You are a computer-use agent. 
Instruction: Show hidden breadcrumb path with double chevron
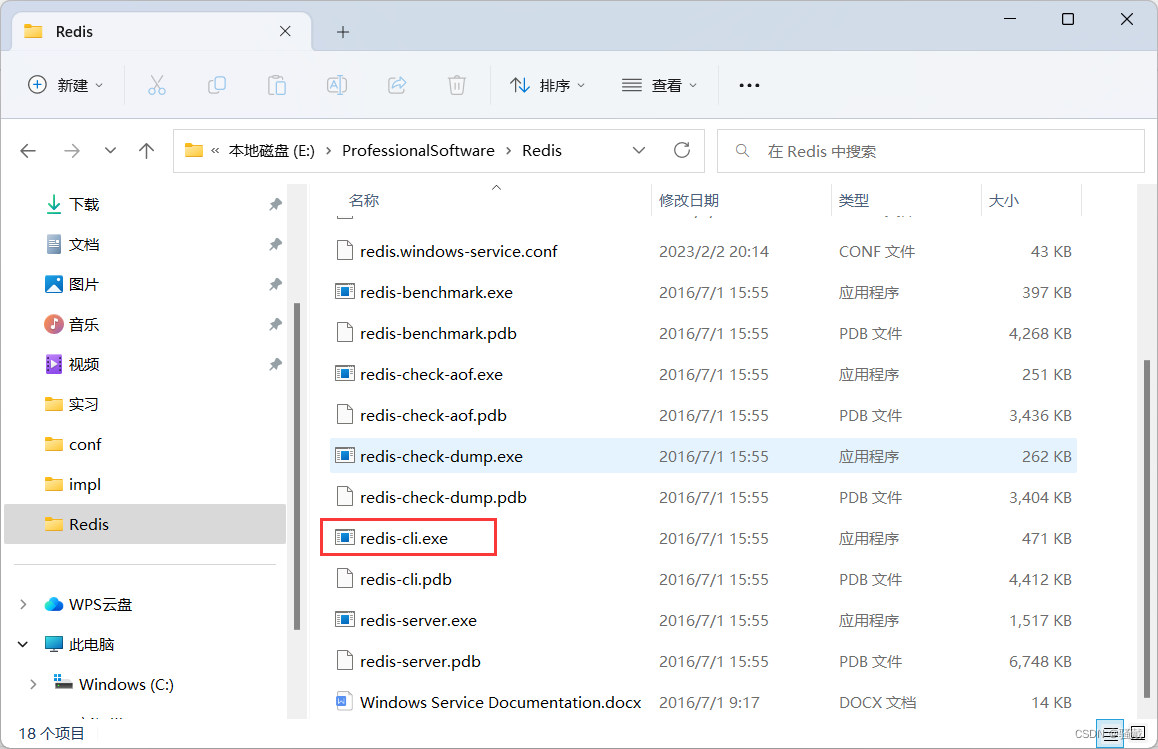click(215, 151)
